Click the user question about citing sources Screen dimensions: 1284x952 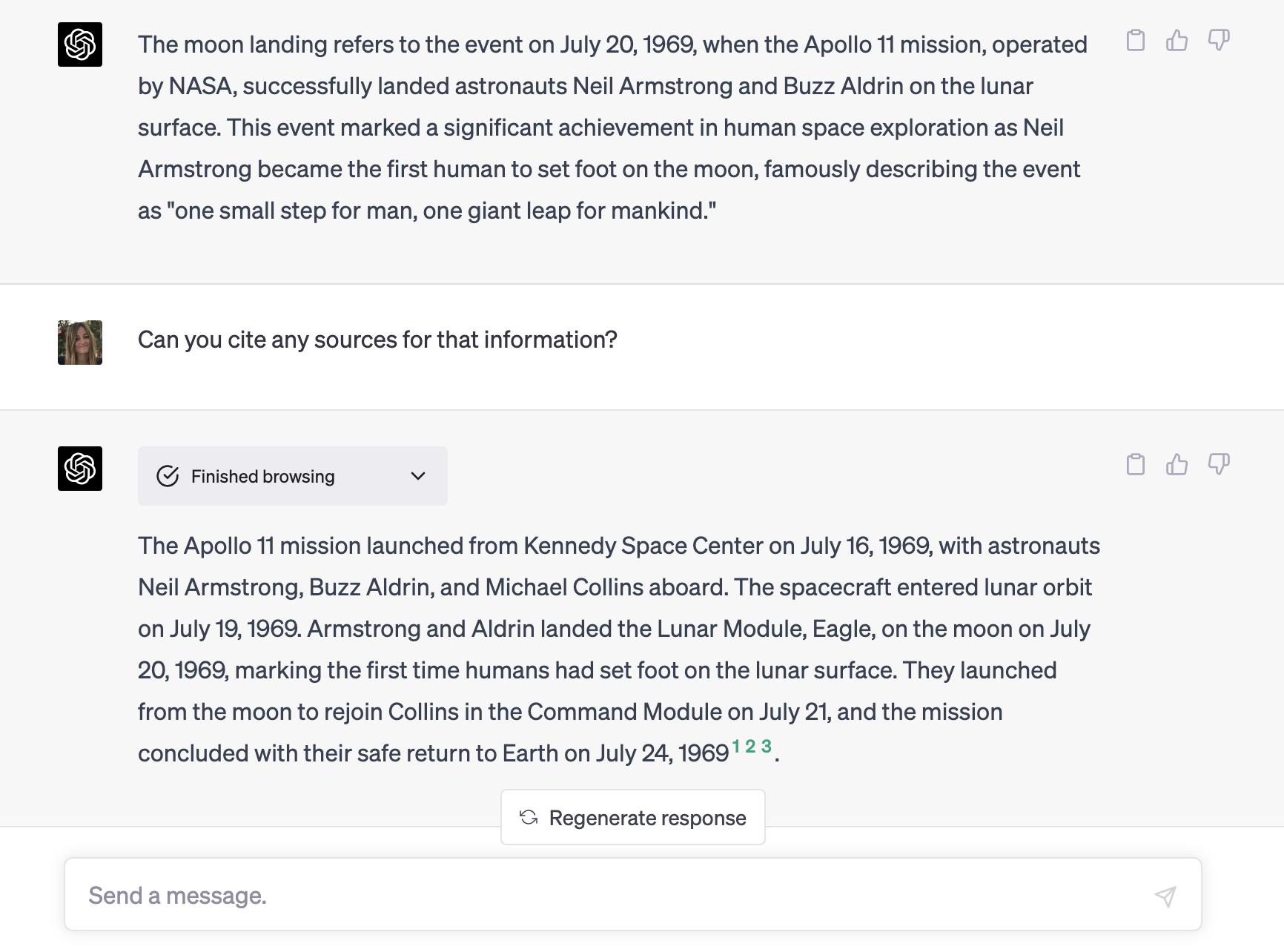[x=377, y=340]
